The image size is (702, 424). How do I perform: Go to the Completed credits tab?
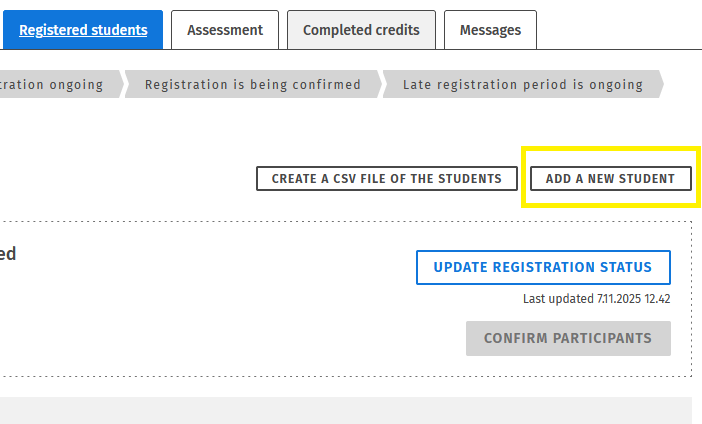click(361, 30)
